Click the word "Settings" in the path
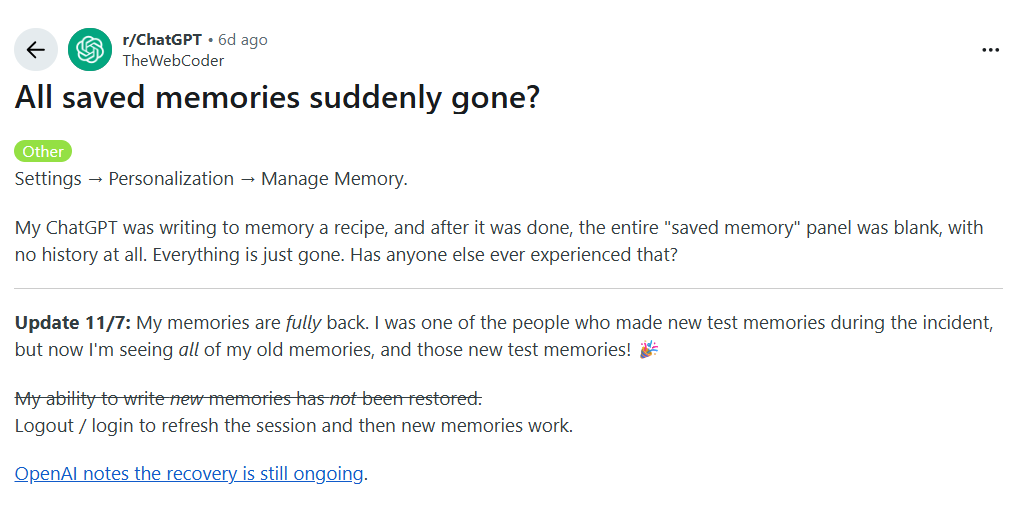1027x507 pixels. coord(48,179)
